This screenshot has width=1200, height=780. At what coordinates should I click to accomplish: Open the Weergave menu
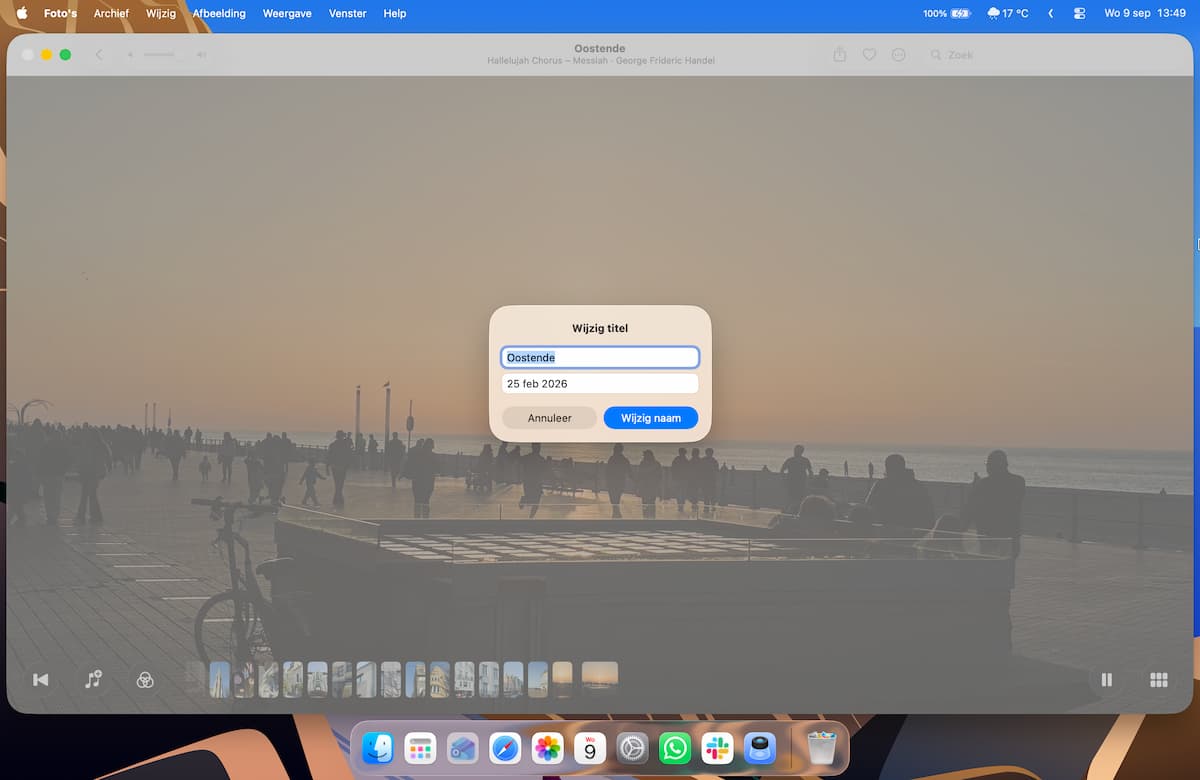pyautogui.click(x=287, y=13)
